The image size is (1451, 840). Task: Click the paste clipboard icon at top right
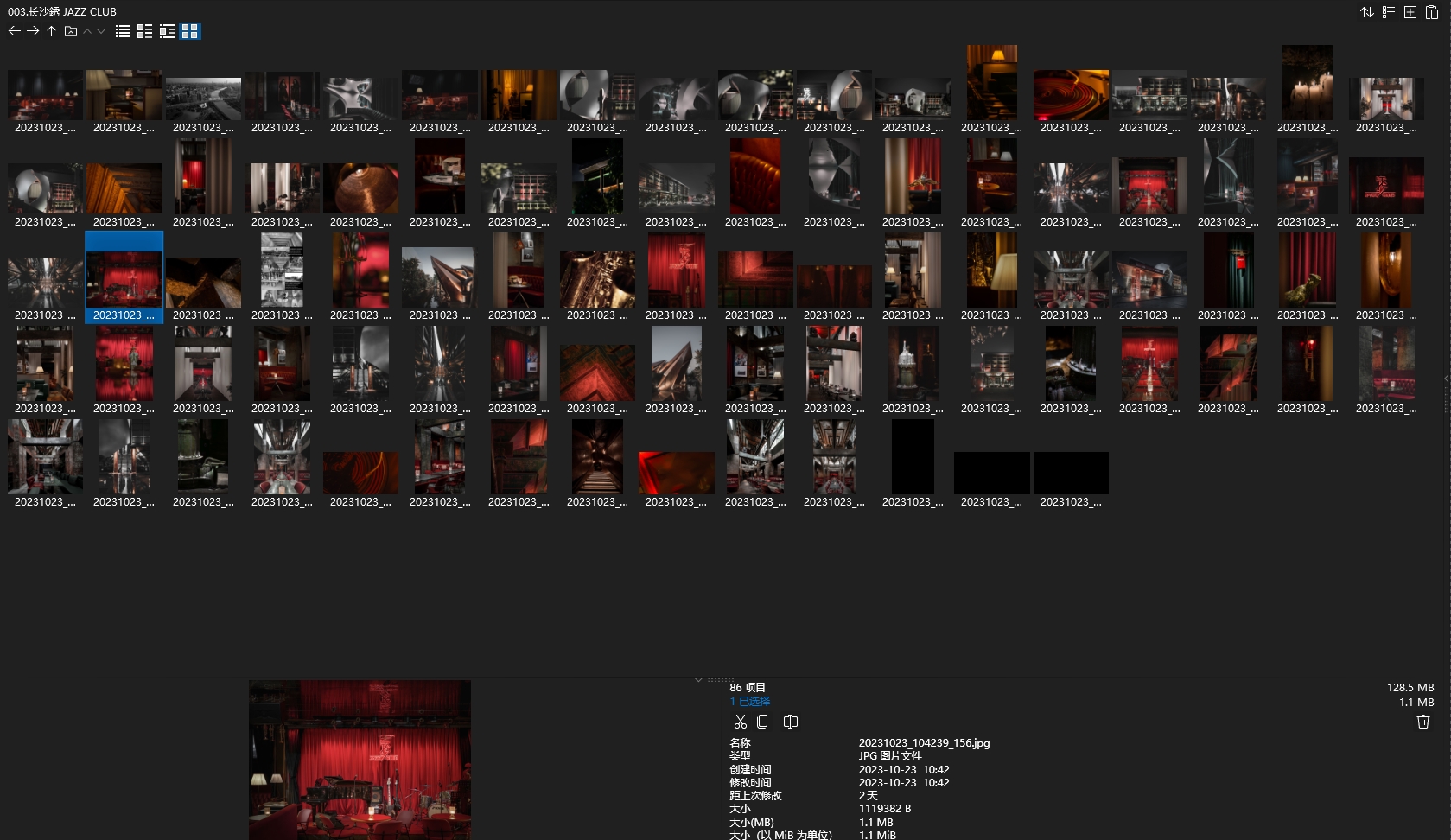click(1431, 12)
